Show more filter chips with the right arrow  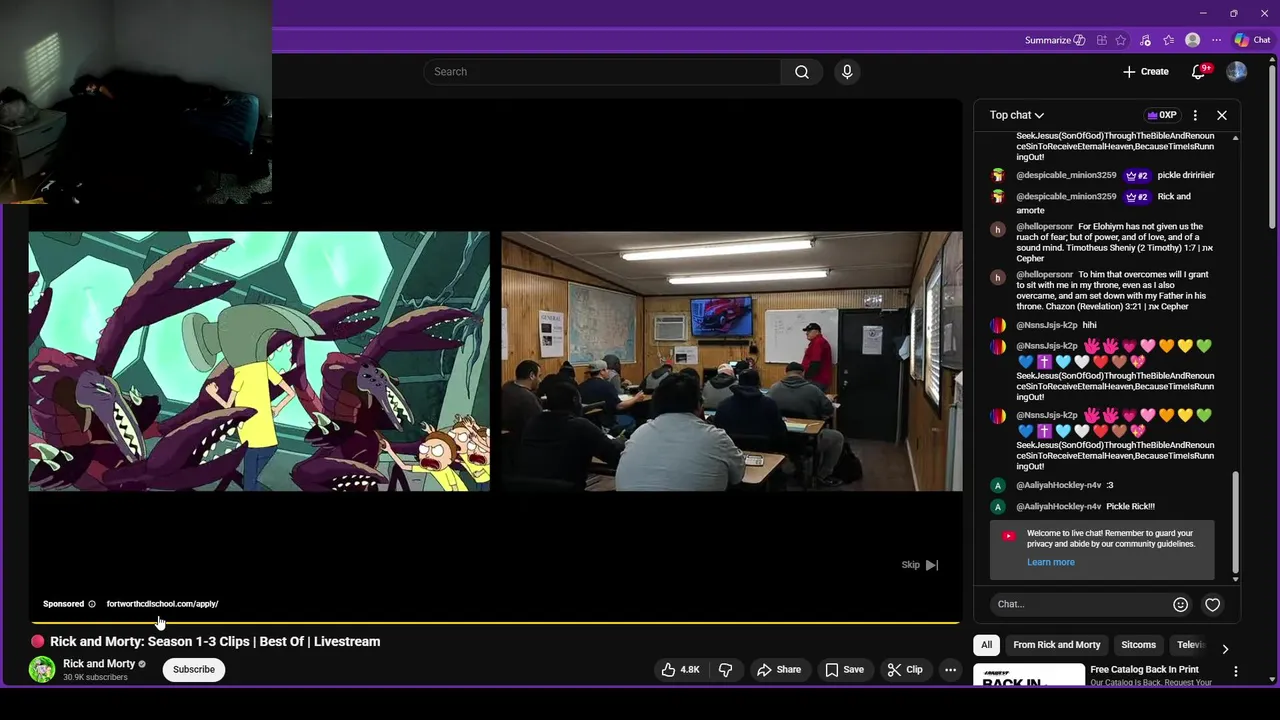(1225, 649)
